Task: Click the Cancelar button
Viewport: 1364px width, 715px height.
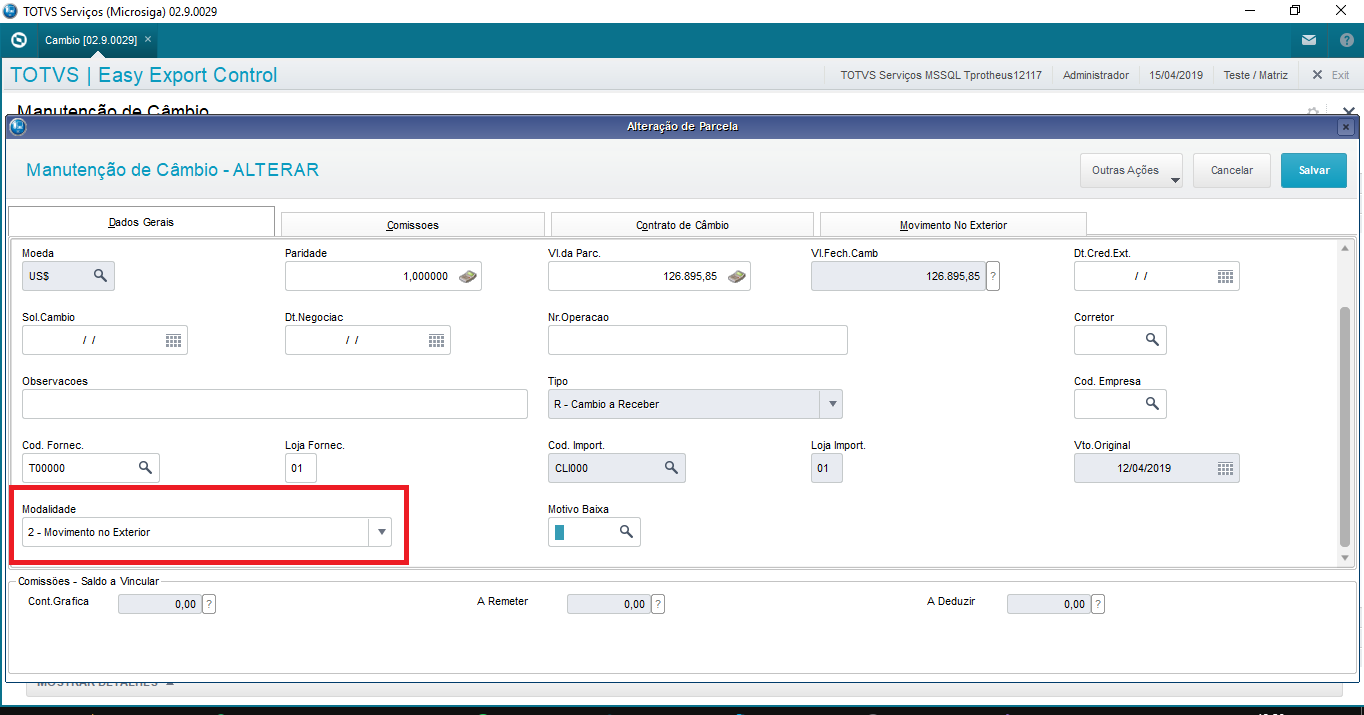Action: pyautogui.click(x=1232, y=170)
